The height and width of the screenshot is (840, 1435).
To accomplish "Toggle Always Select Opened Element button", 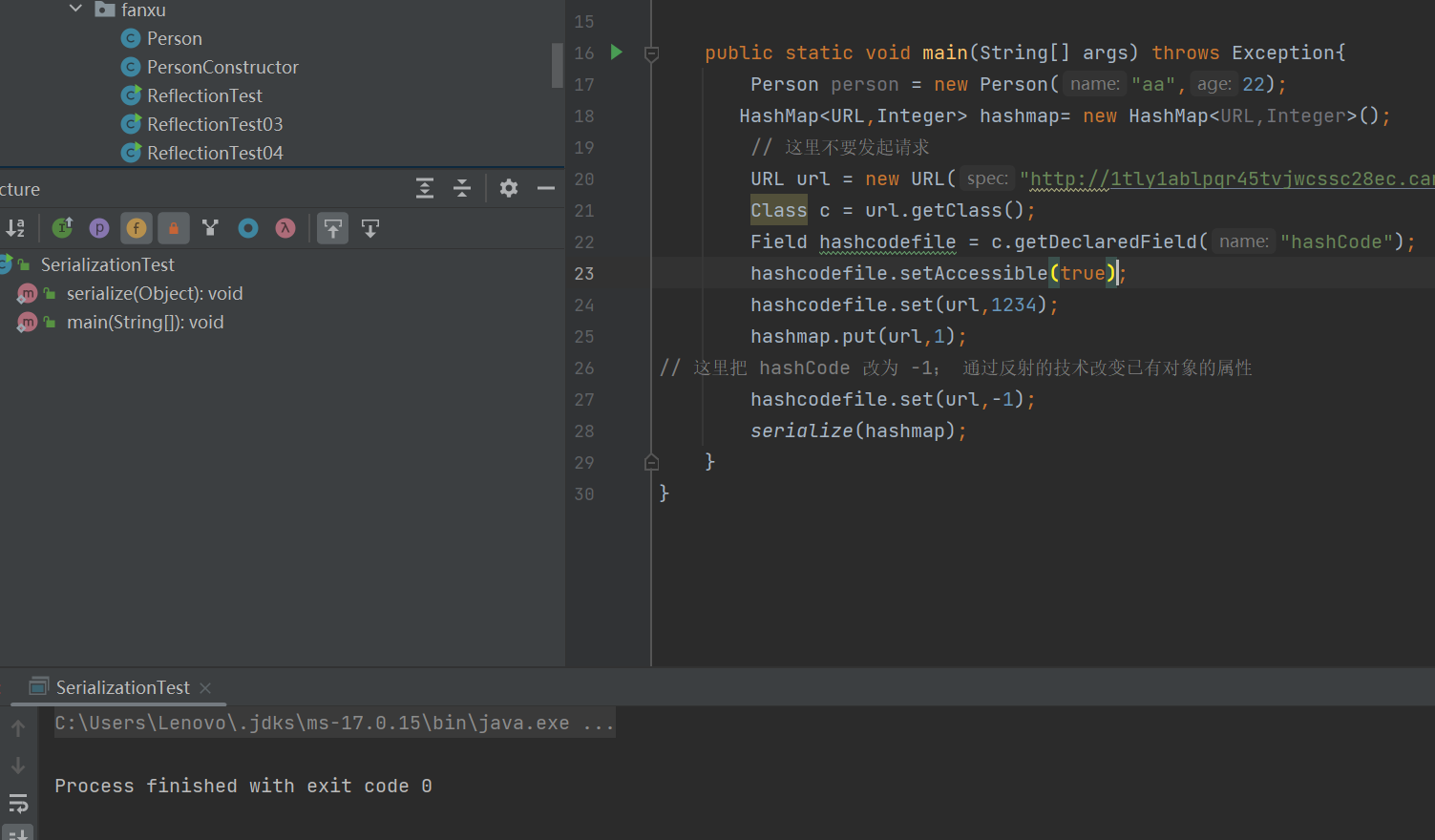I will point(332,228).
